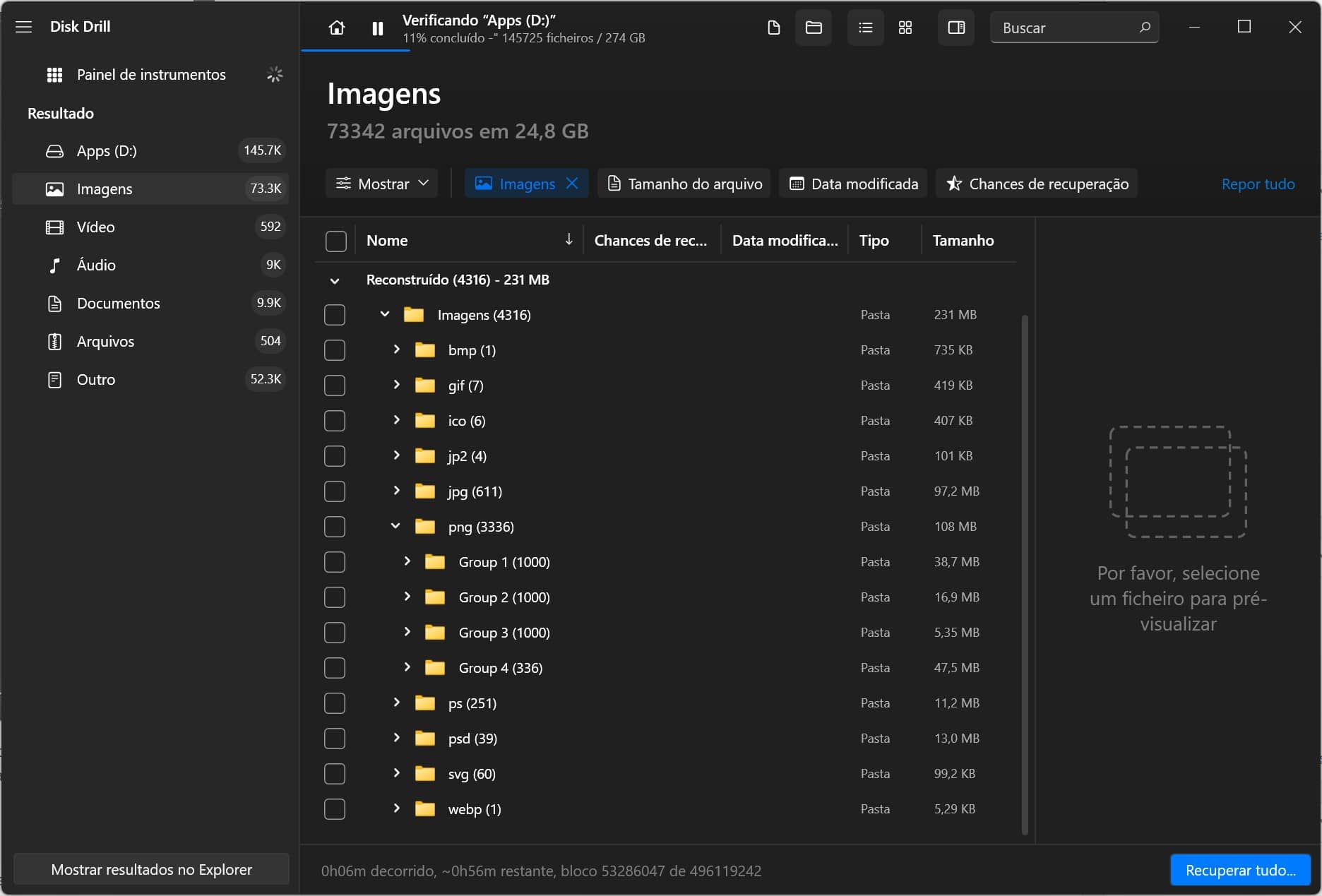The width and height of the screenshot is (1322, 896).
Task: Open the hamburger menu
Action: [23, 27]
